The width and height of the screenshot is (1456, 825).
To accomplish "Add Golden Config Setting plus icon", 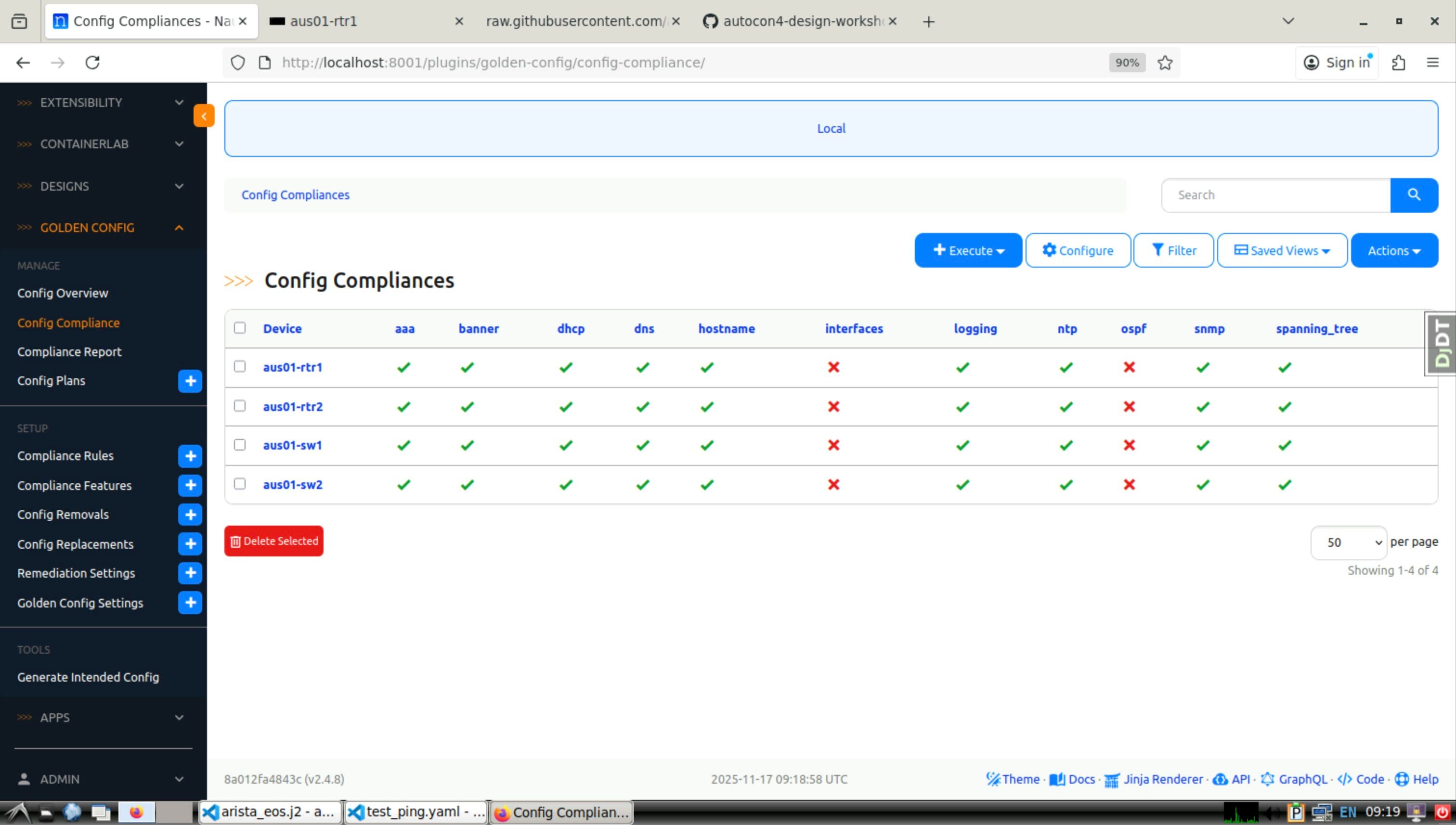I will (190, 602).
